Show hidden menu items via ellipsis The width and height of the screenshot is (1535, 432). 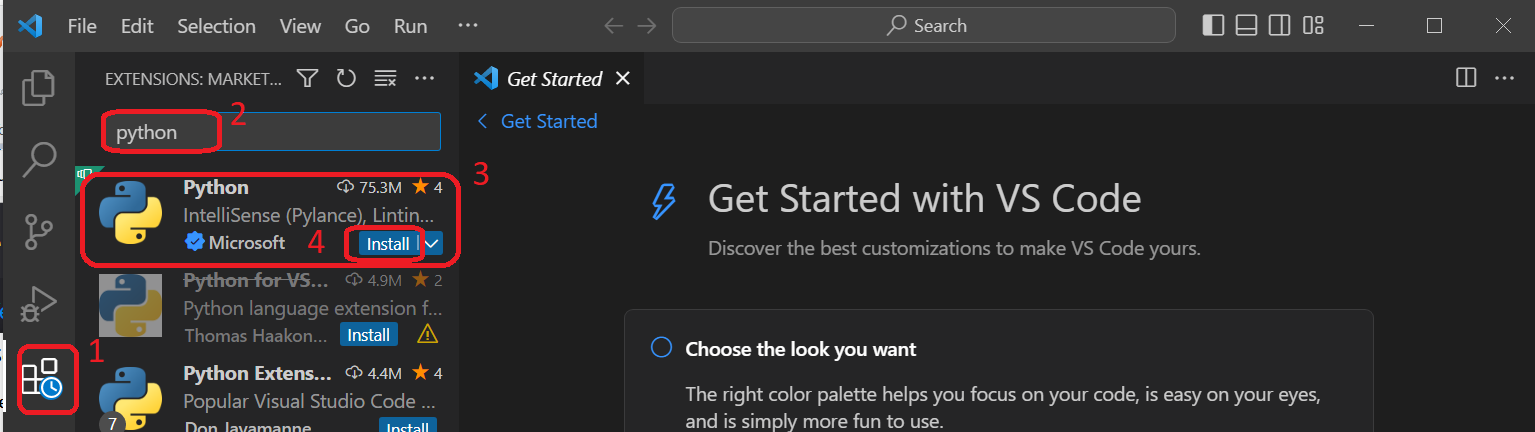click(x=467, y=26)
